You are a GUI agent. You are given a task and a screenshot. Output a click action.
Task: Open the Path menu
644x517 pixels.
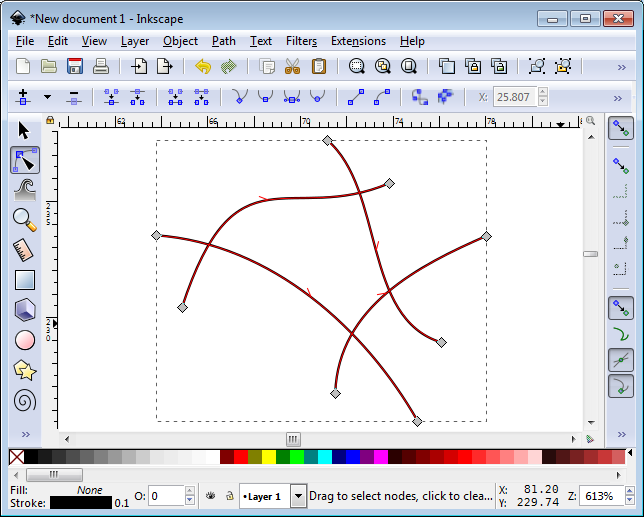point(224,41)
